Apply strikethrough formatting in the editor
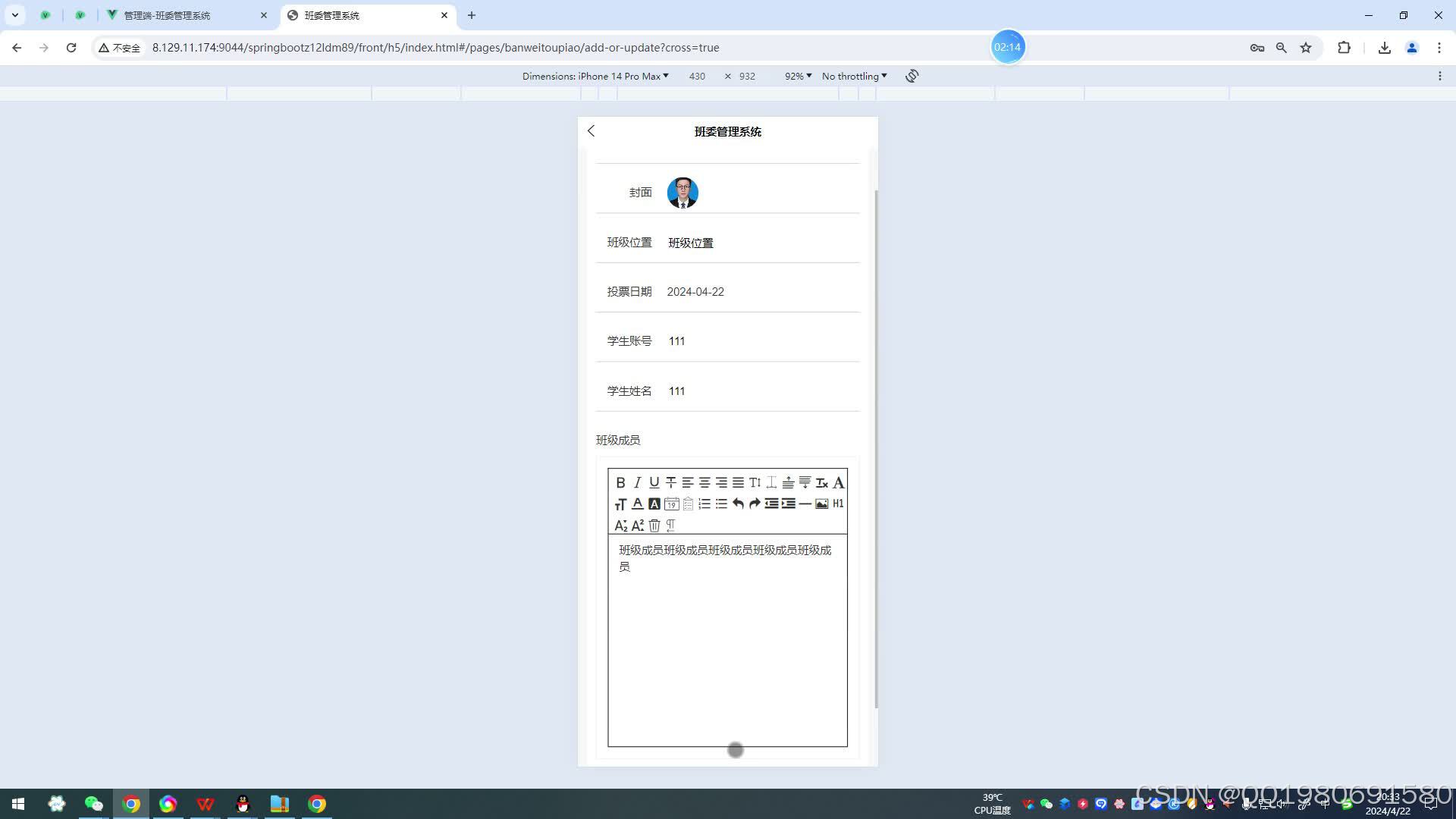 pyautogui.click(x=671, y=483)
